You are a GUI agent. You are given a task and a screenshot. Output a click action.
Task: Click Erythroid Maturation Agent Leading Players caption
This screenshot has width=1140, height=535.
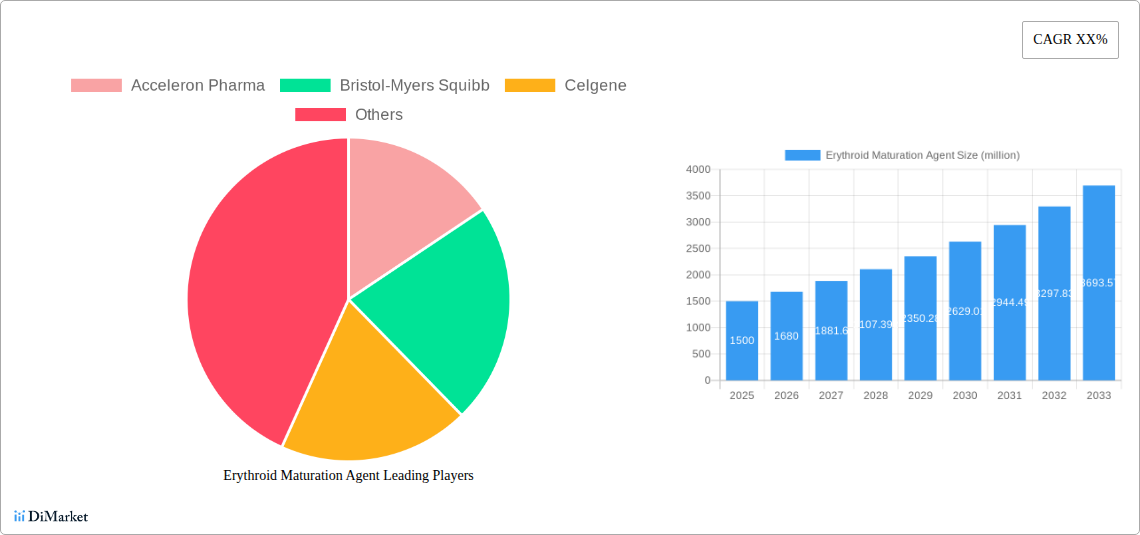tap(348, 476)
